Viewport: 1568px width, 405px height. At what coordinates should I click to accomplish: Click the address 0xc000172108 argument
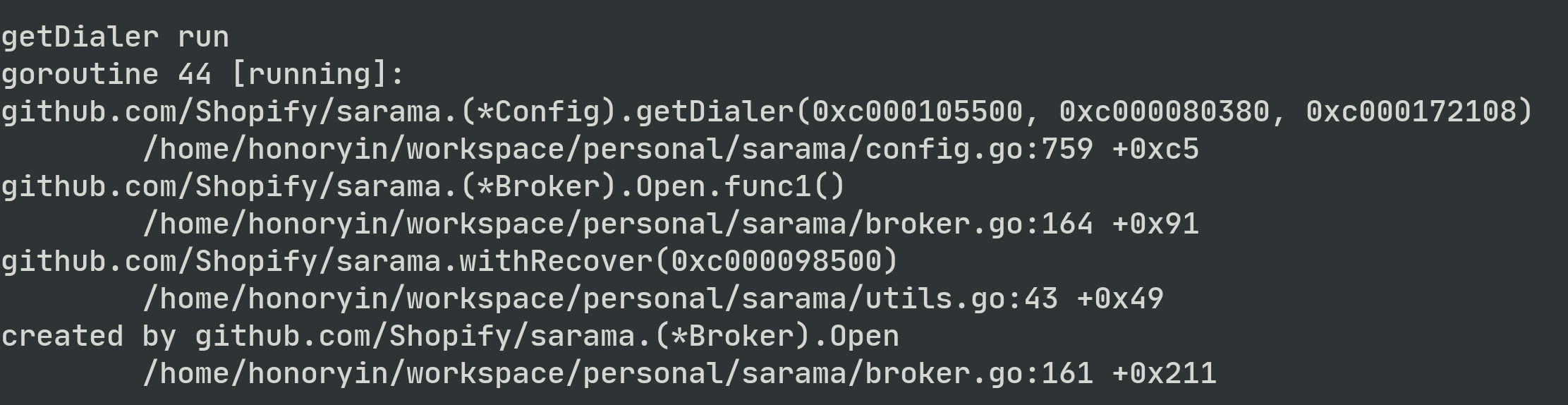coord(1411,111)
